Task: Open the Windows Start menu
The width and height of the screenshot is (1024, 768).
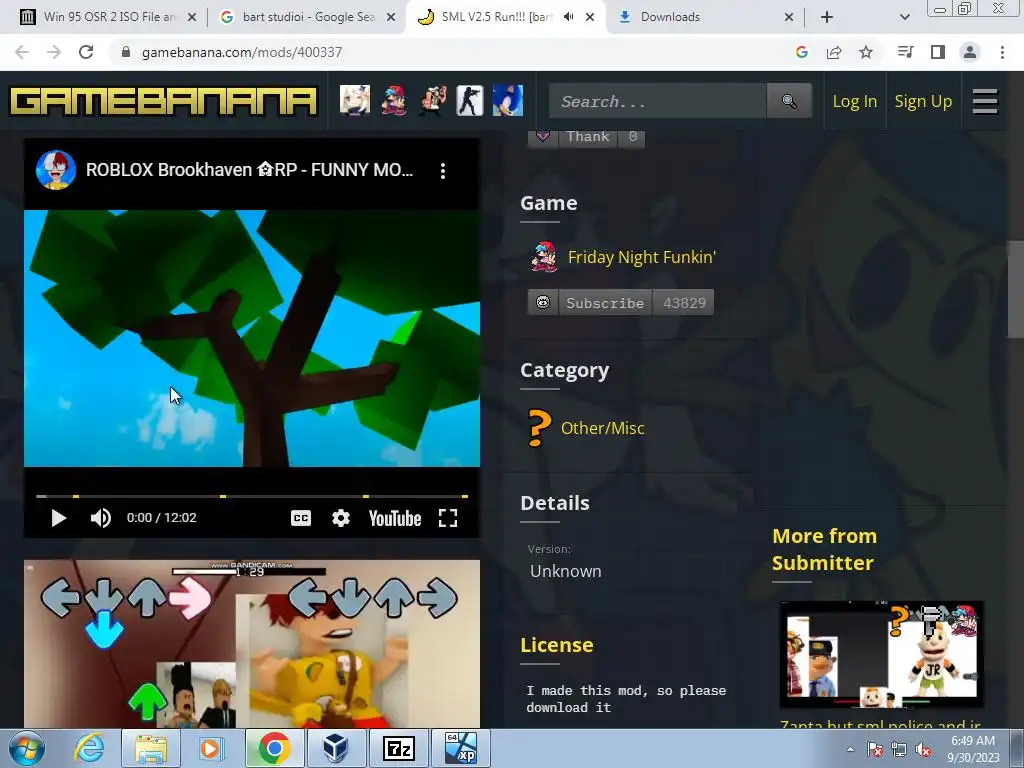Action: coord(27,748)
